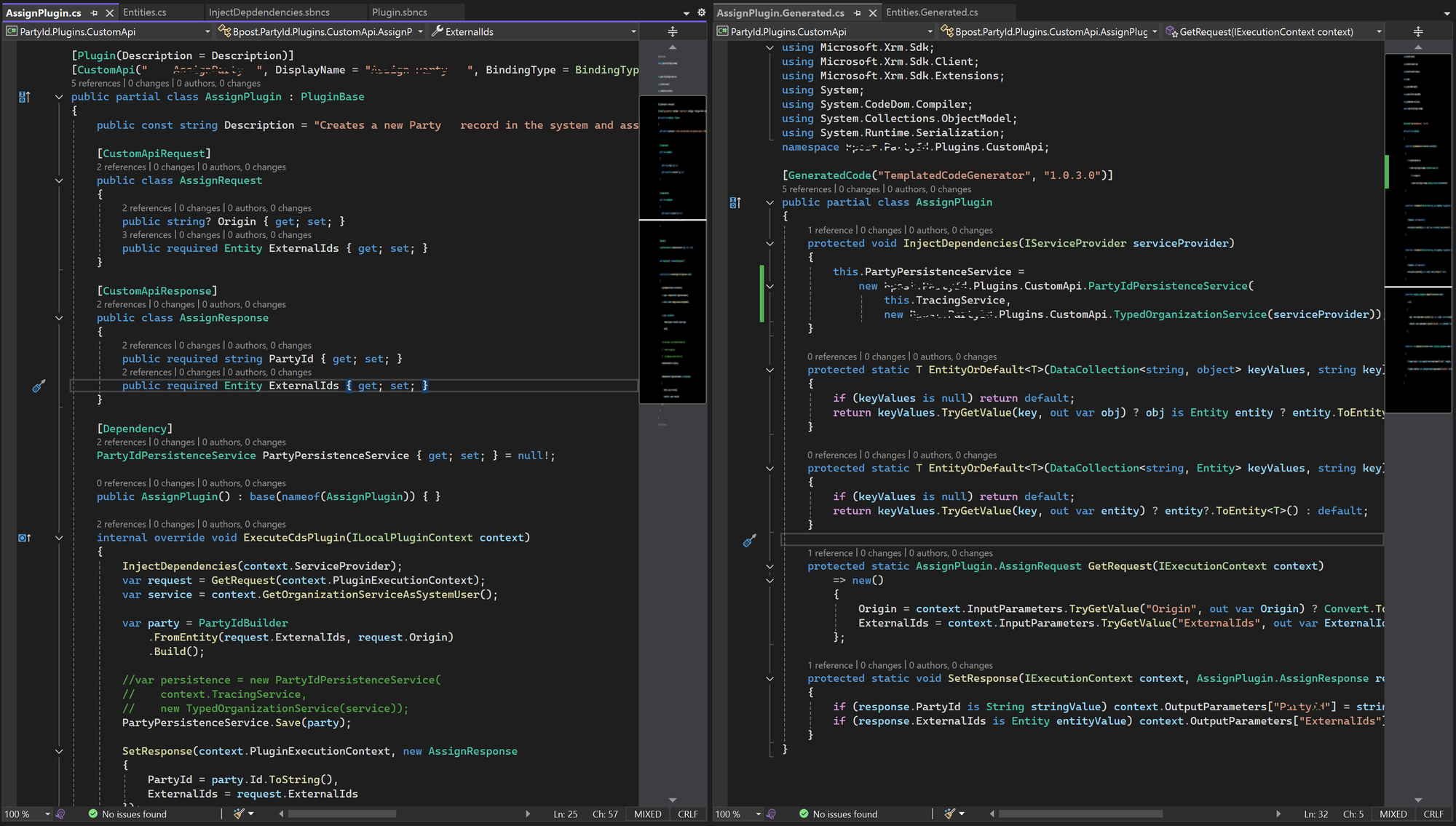Click 'Ln: 32' line indicator in right editor

(x=1315, y=814)
